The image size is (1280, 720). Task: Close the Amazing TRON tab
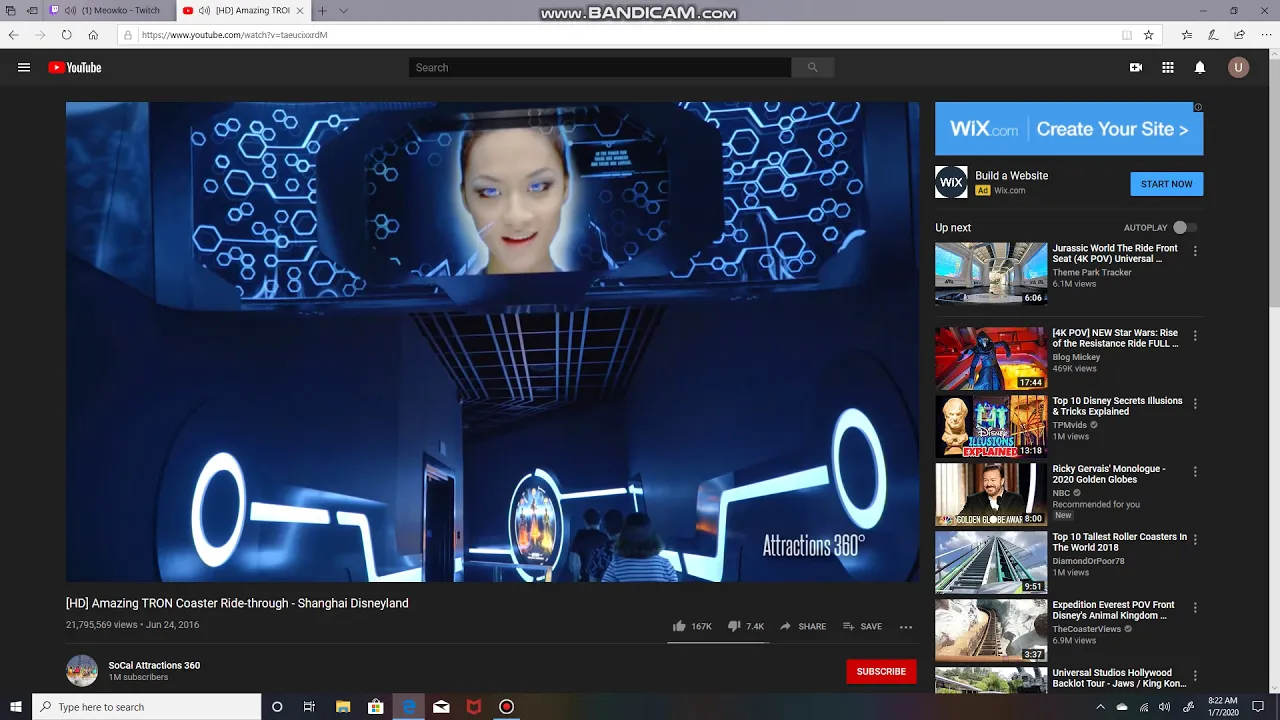click(x=300, y=11)
